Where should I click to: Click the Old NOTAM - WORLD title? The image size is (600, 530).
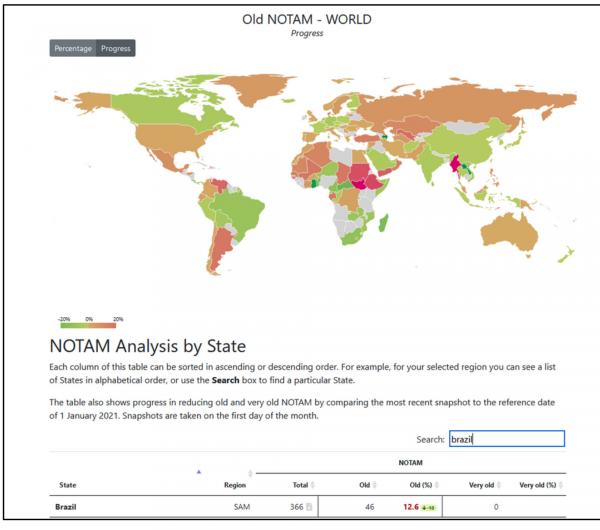point(307,19)
